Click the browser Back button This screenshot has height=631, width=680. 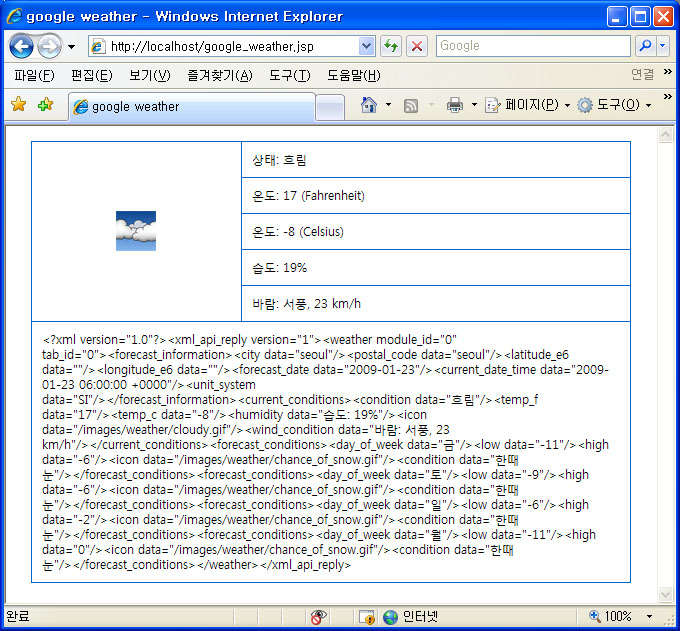21,46
